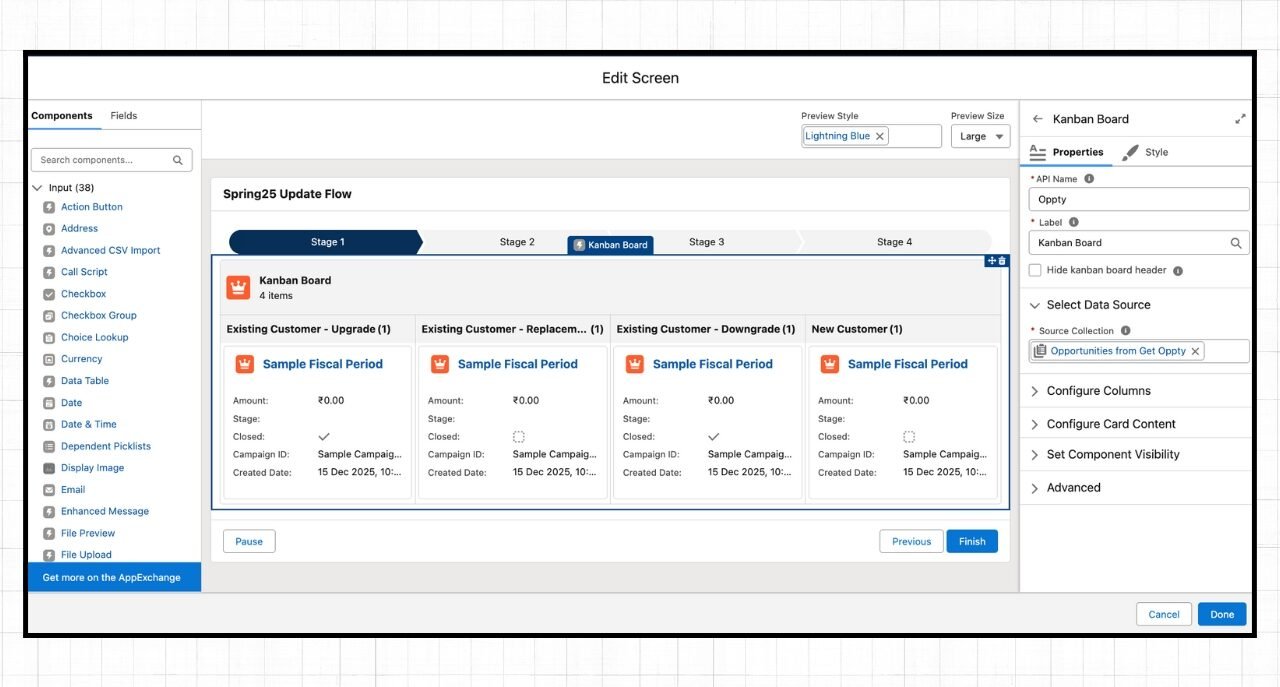Click the Finish button
The image size is (1280, 687).
(x=971, y=540)
